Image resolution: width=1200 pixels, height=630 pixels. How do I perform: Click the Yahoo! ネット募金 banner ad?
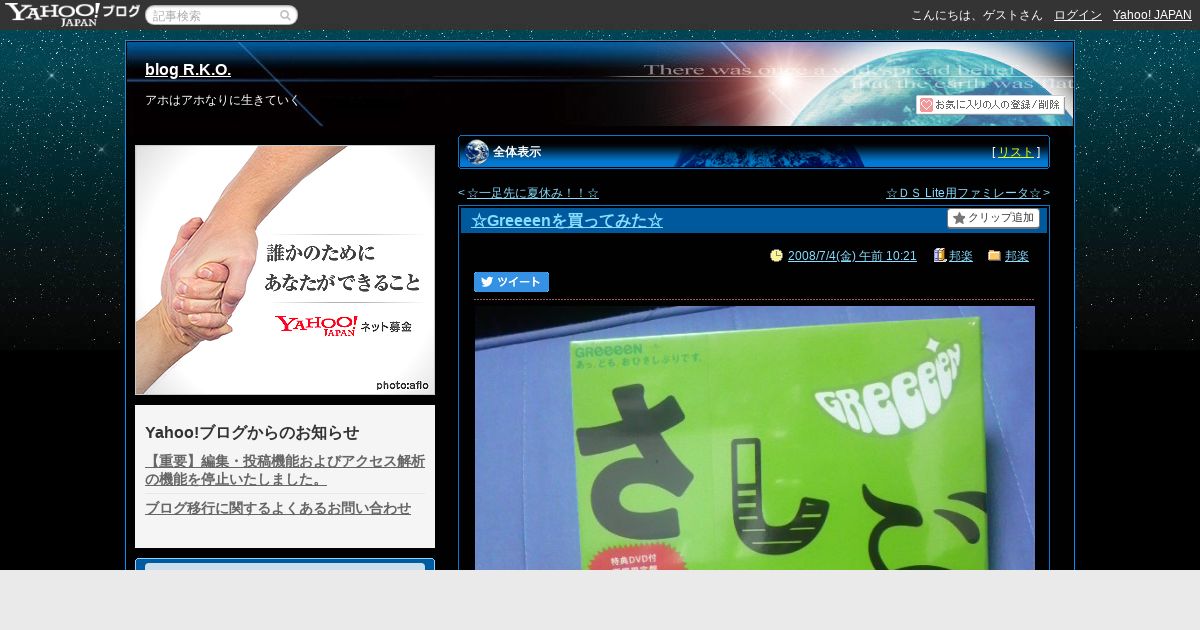coord(285,270)
